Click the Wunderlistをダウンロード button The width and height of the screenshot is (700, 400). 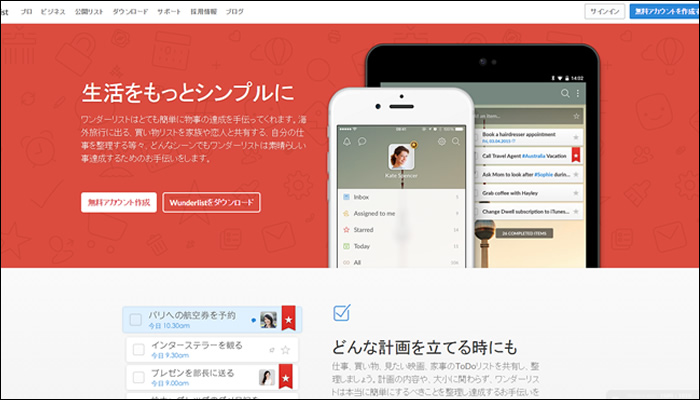[x=212, y=202]
